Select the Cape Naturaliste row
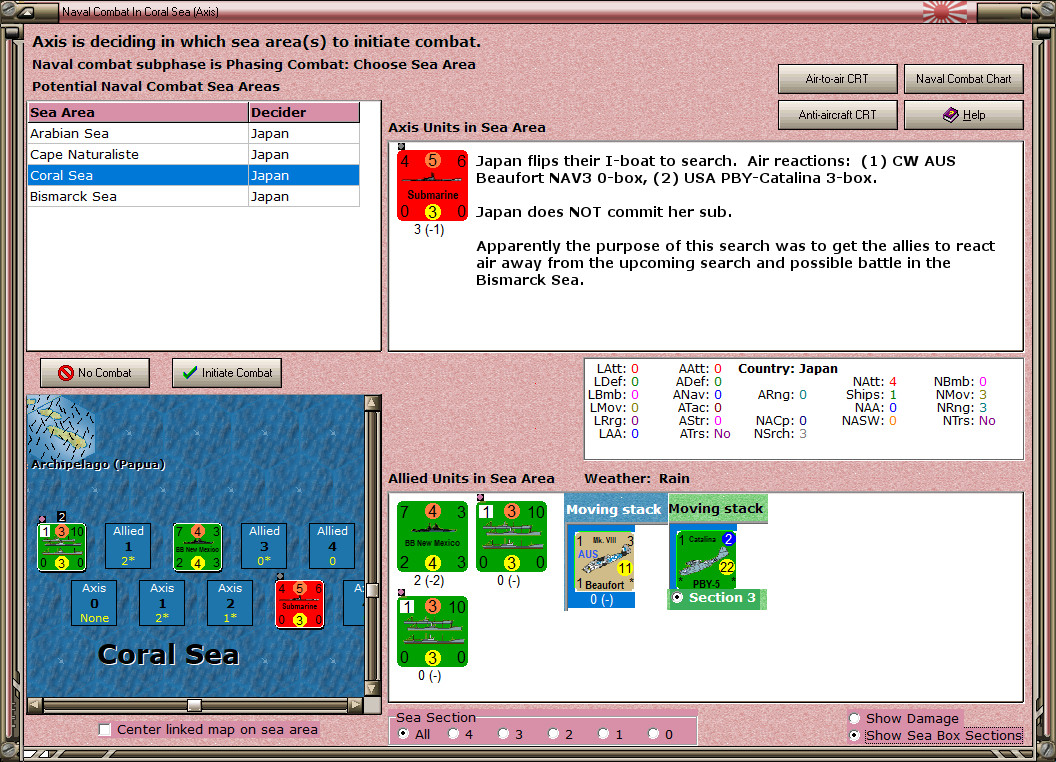The image size is (1056, 762). (x=193, y=154)
